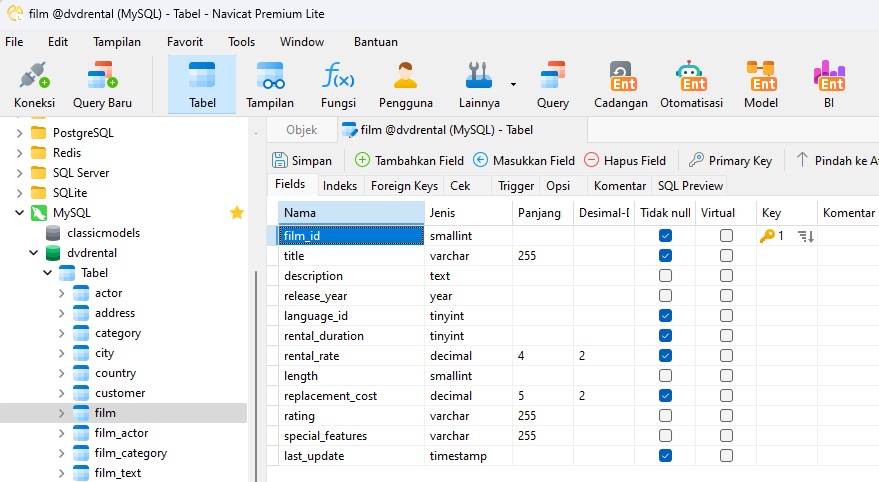The height and width of the screenshot is (482, 879).
Task: Switch to the Indeks tab
Action: pos(340,186)
